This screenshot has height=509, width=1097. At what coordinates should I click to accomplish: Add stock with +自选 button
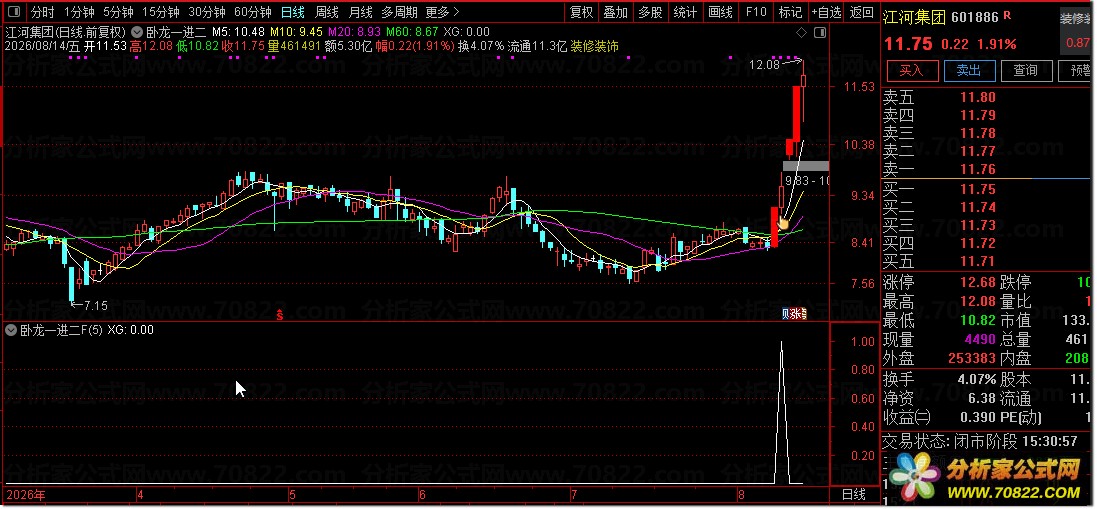[826, 12]
